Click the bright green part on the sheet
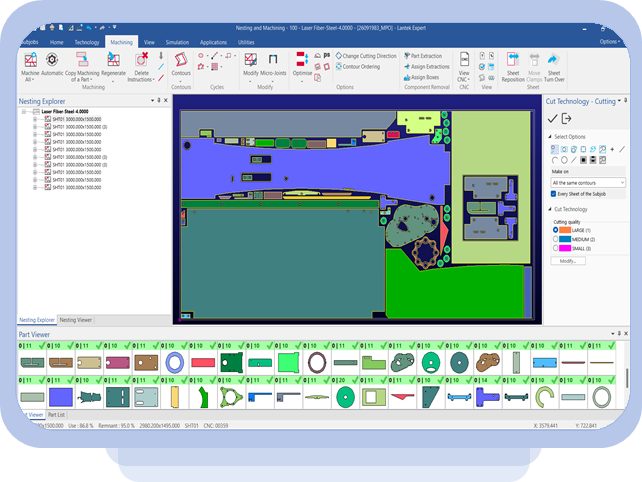Image resolution: width=642 pixels, height=482 pixels. tap(454, 291)
